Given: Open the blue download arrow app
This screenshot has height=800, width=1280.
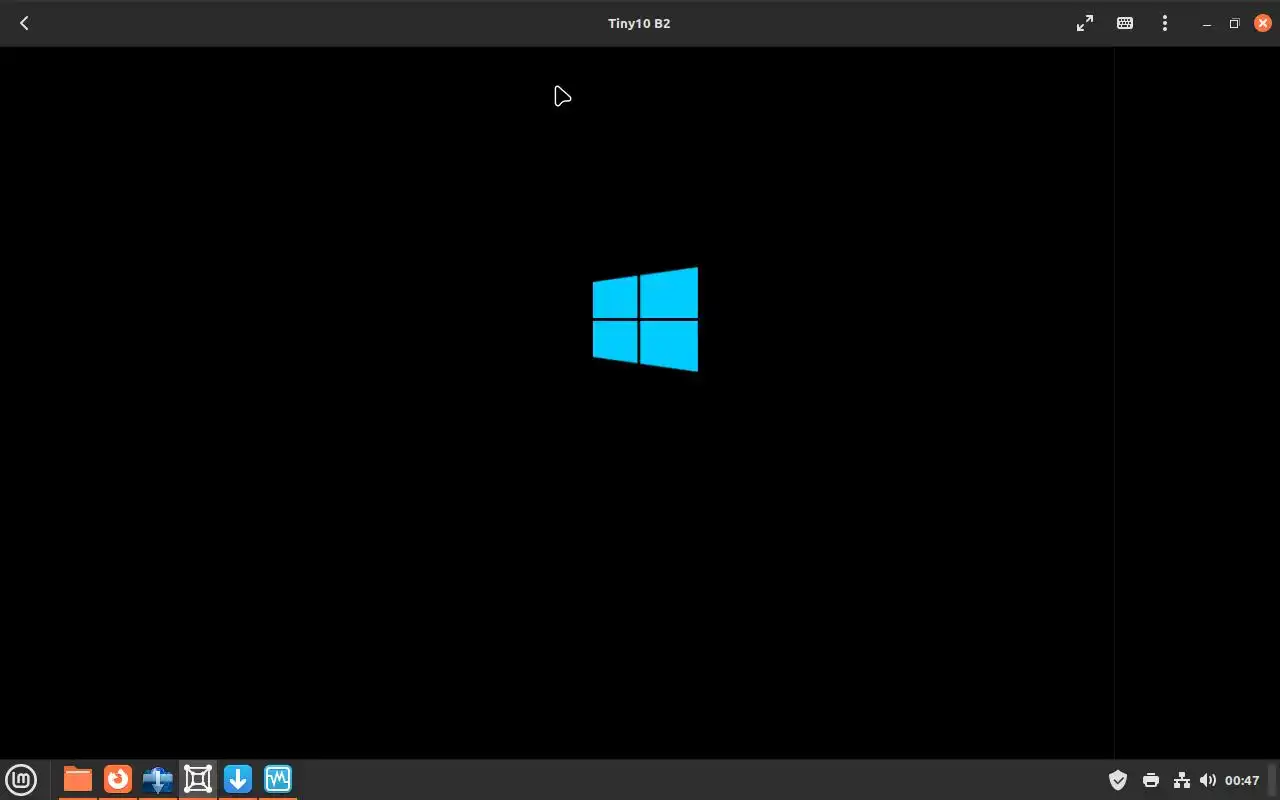Looking at the screenshot, I should (238, 779).
